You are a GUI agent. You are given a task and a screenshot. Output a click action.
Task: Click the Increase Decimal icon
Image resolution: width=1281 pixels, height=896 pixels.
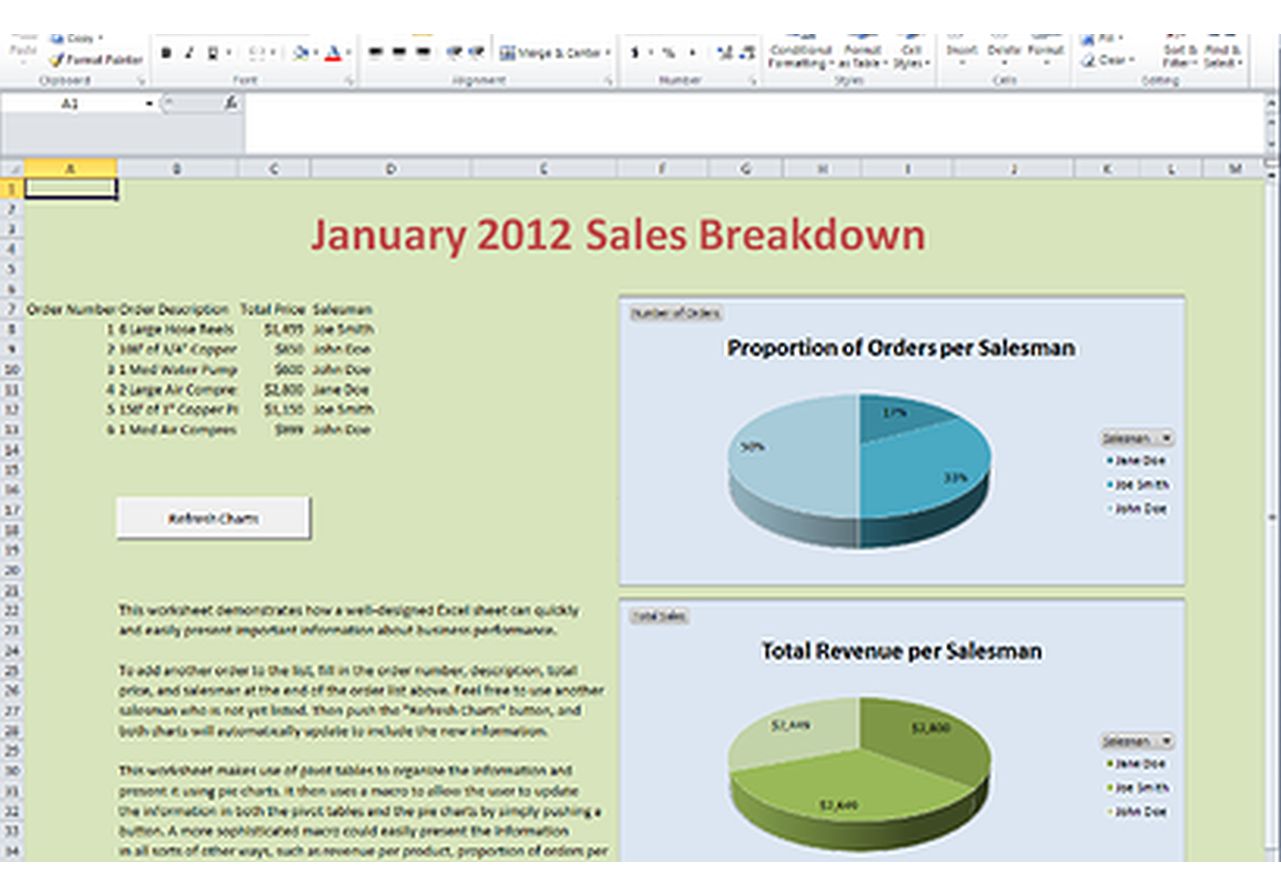[x=724, y=53]
